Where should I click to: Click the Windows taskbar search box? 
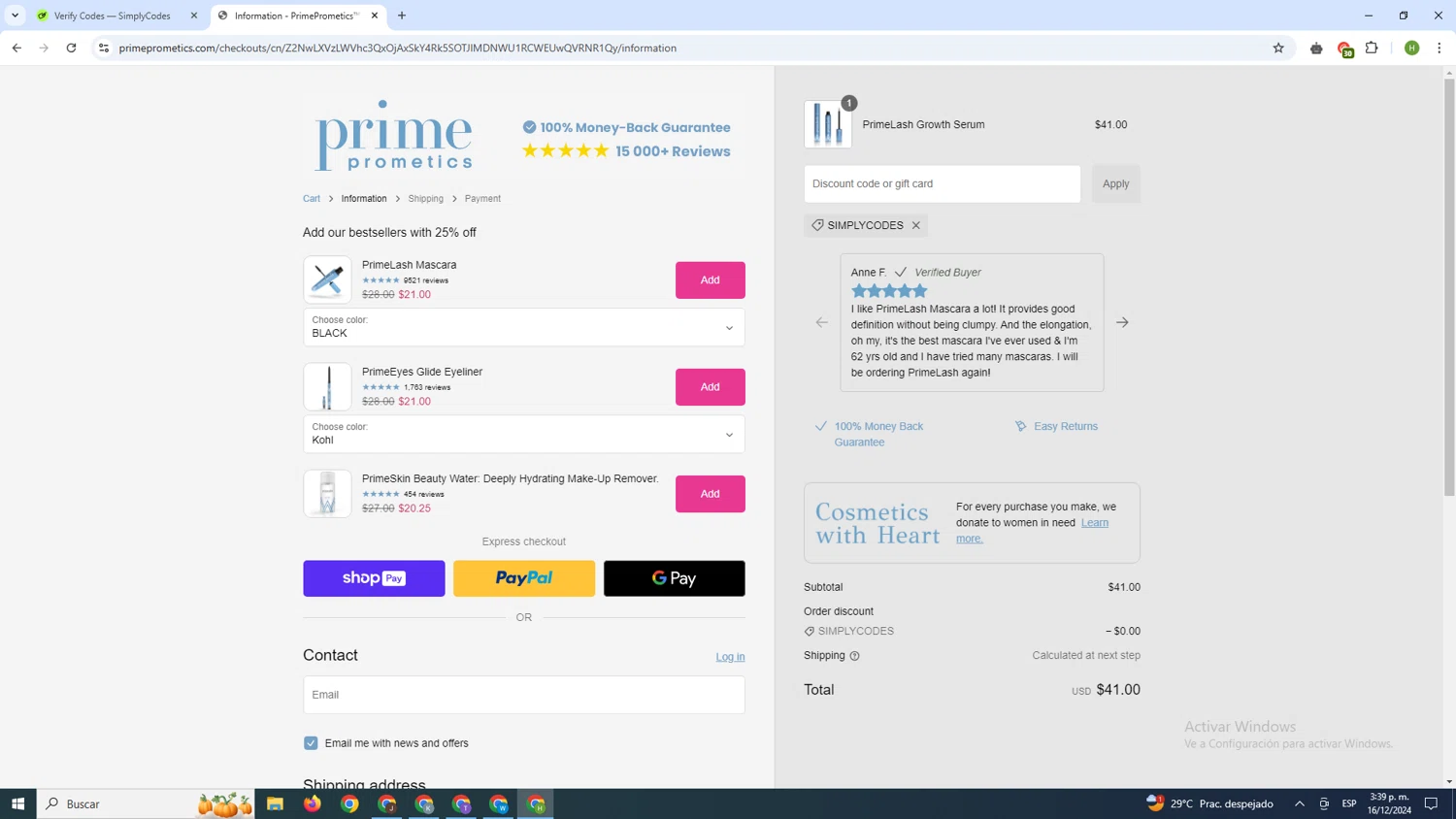146,803
